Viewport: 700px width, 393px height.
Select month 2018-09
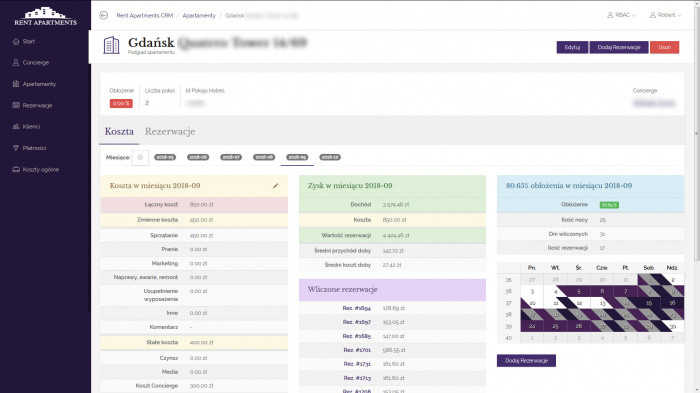point(297,157)
